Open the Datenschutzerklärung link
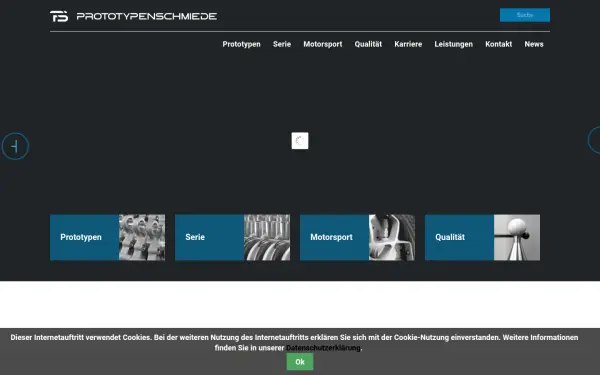The image size is (600, 375). pyautogui.click(x=323, y=348)
